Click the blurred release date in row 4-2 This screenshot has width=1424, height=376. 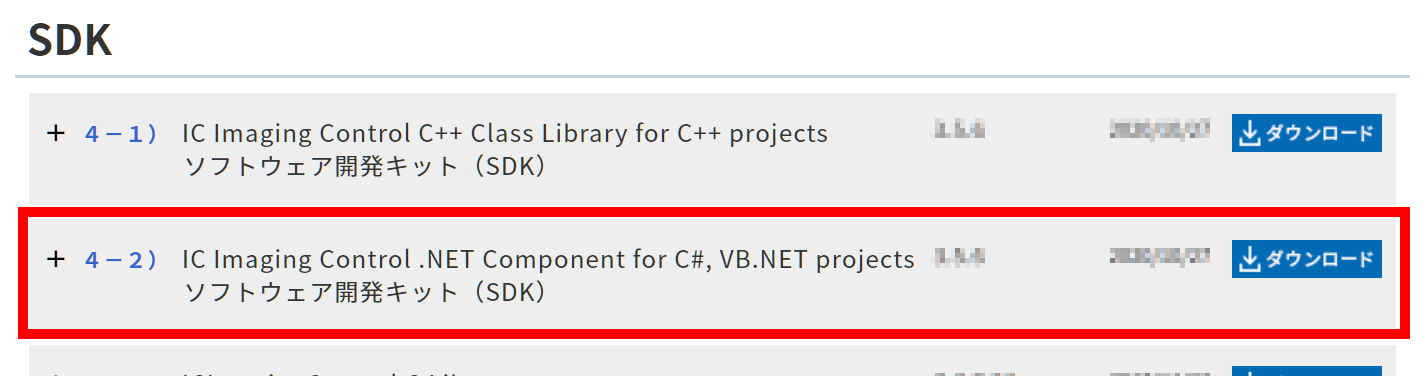(x=1160, y=257)
